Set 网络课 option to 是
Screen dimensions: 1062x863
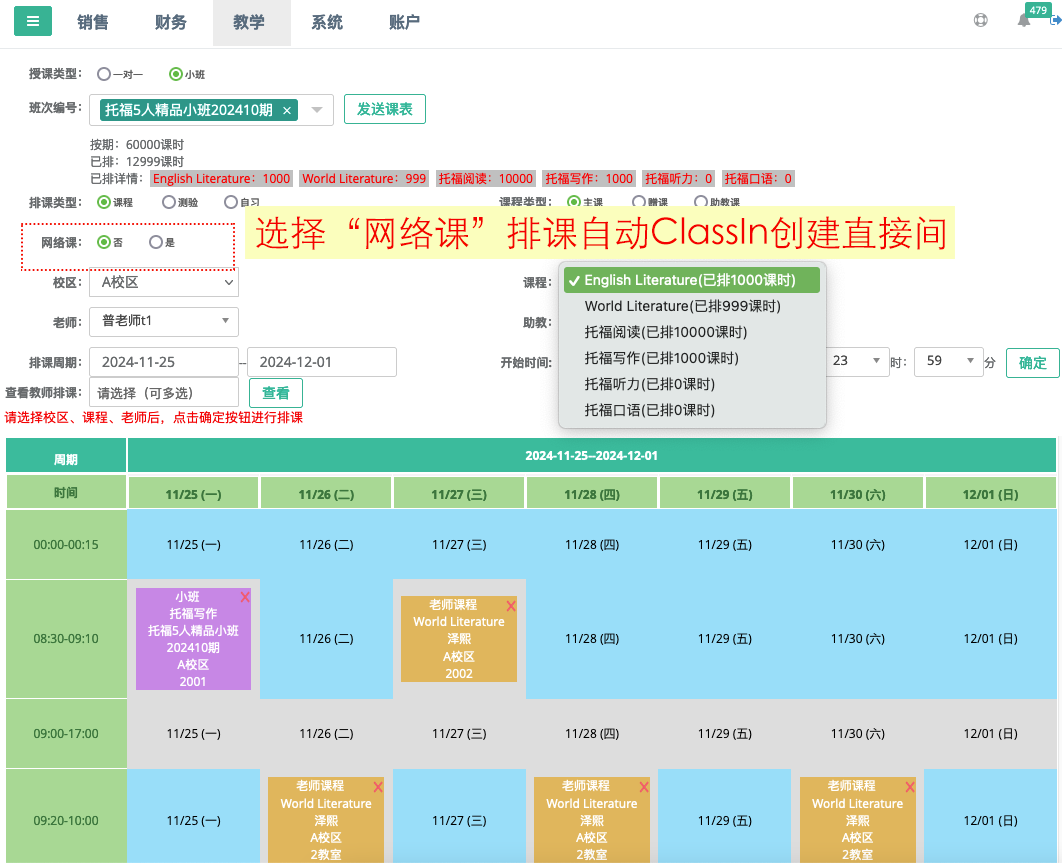coord(155,242)
